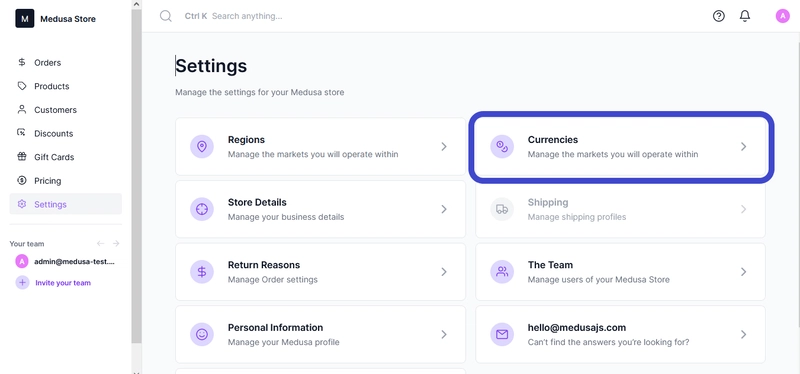Click the search magnifier icon
Viewport: 800px width, 374px height.
[166, 16]
